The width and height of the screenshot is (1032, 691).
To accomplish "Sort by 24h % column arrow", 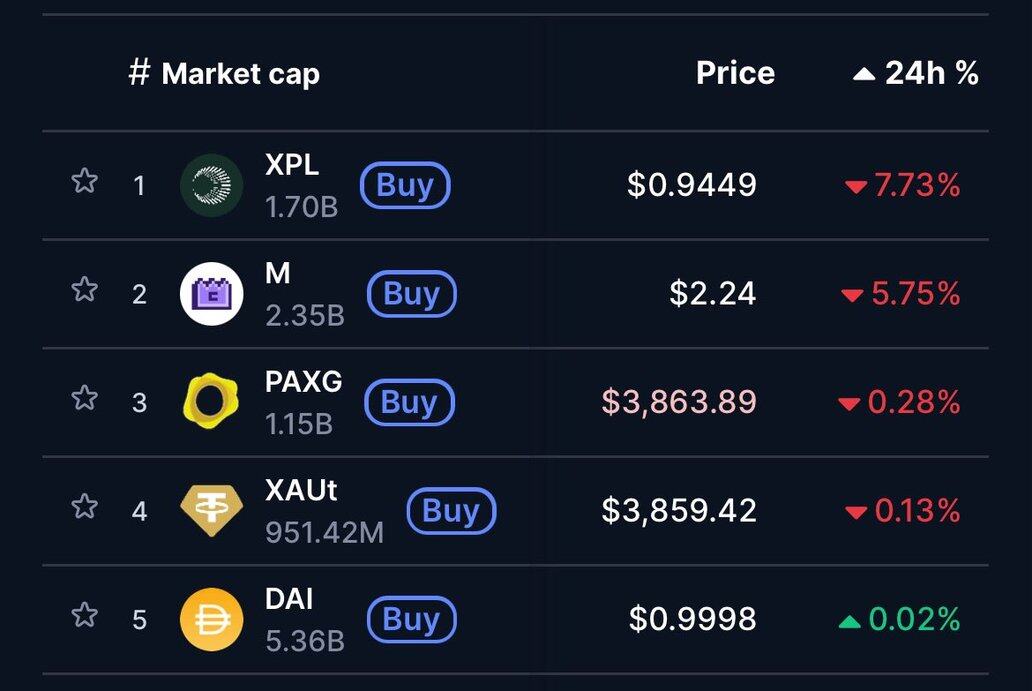I will [864, 74].
